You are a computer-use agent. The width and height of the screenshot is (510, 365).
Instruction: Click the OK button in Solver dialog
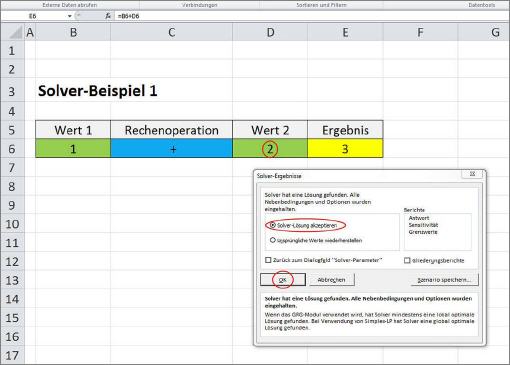point(283,280)
